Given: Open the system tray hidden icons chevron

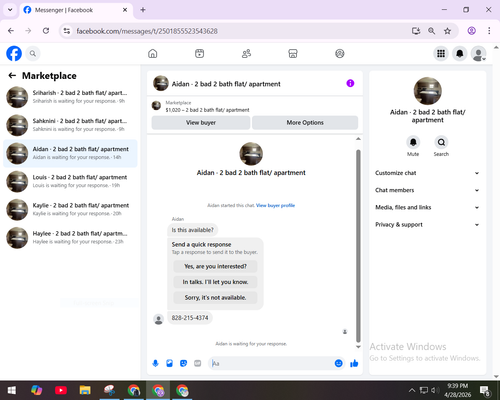Looking at the screenshot, I should [x=412, y=390].
